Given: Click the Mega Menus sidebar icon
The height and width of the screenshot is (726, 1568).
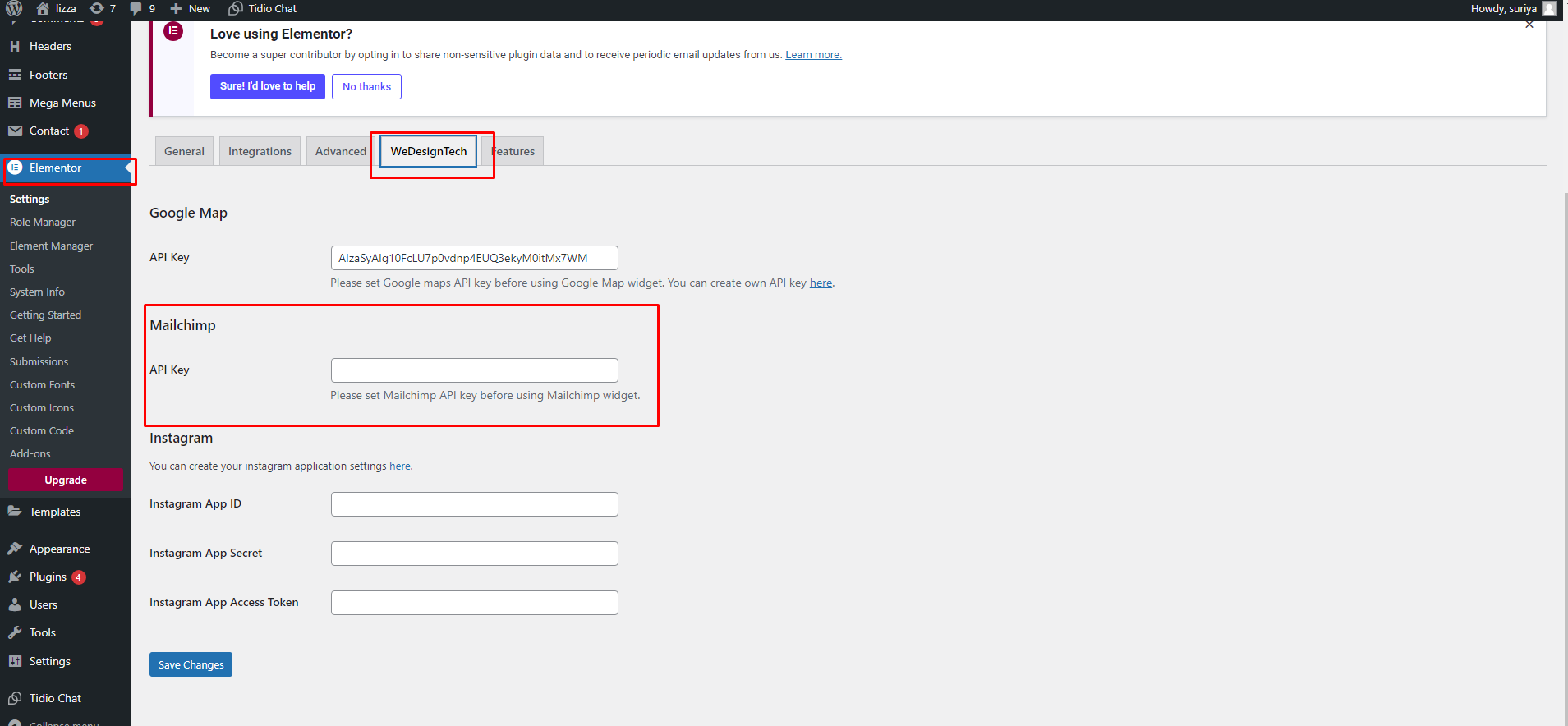Looking at the screenshot, I should (x=15, y=103).
